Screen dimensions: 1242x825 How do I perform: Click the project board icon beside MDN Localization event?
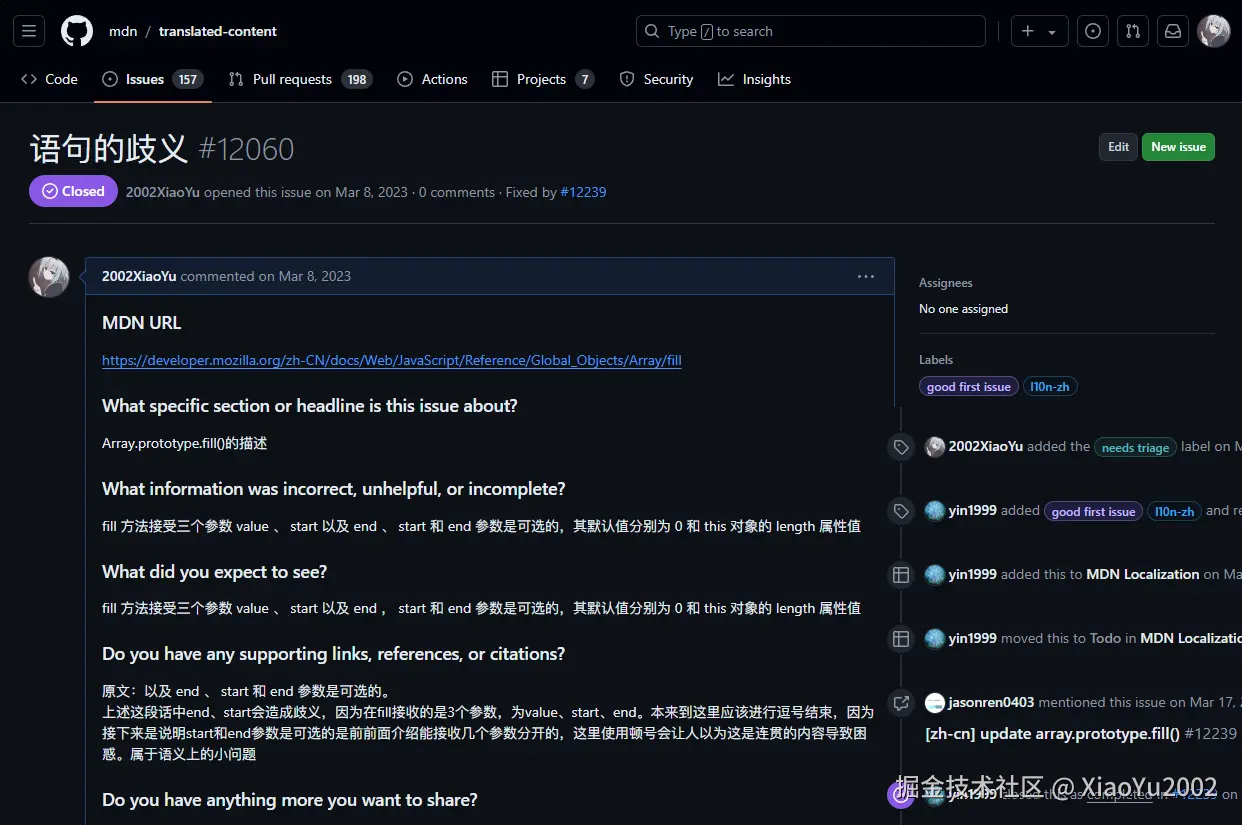pyautogui.click(x=900, y=574)
